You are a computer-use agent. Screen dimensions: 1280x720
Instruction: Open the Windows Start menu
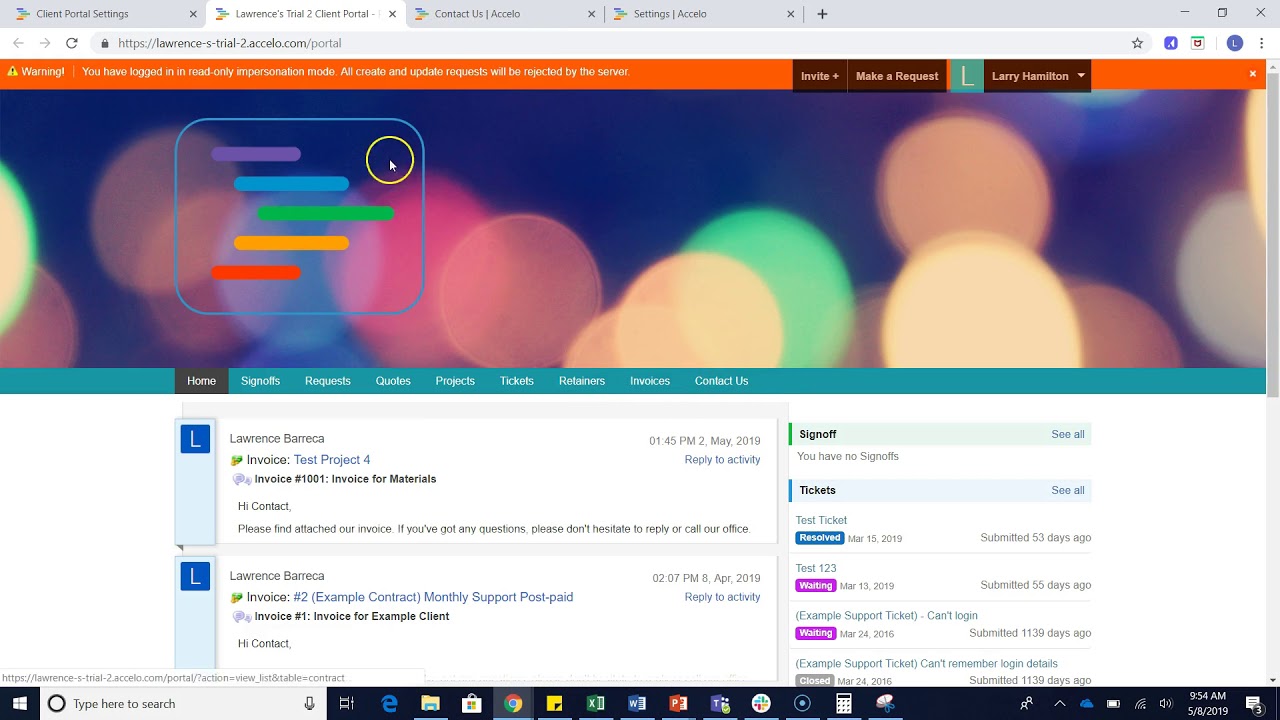(20, 704)
